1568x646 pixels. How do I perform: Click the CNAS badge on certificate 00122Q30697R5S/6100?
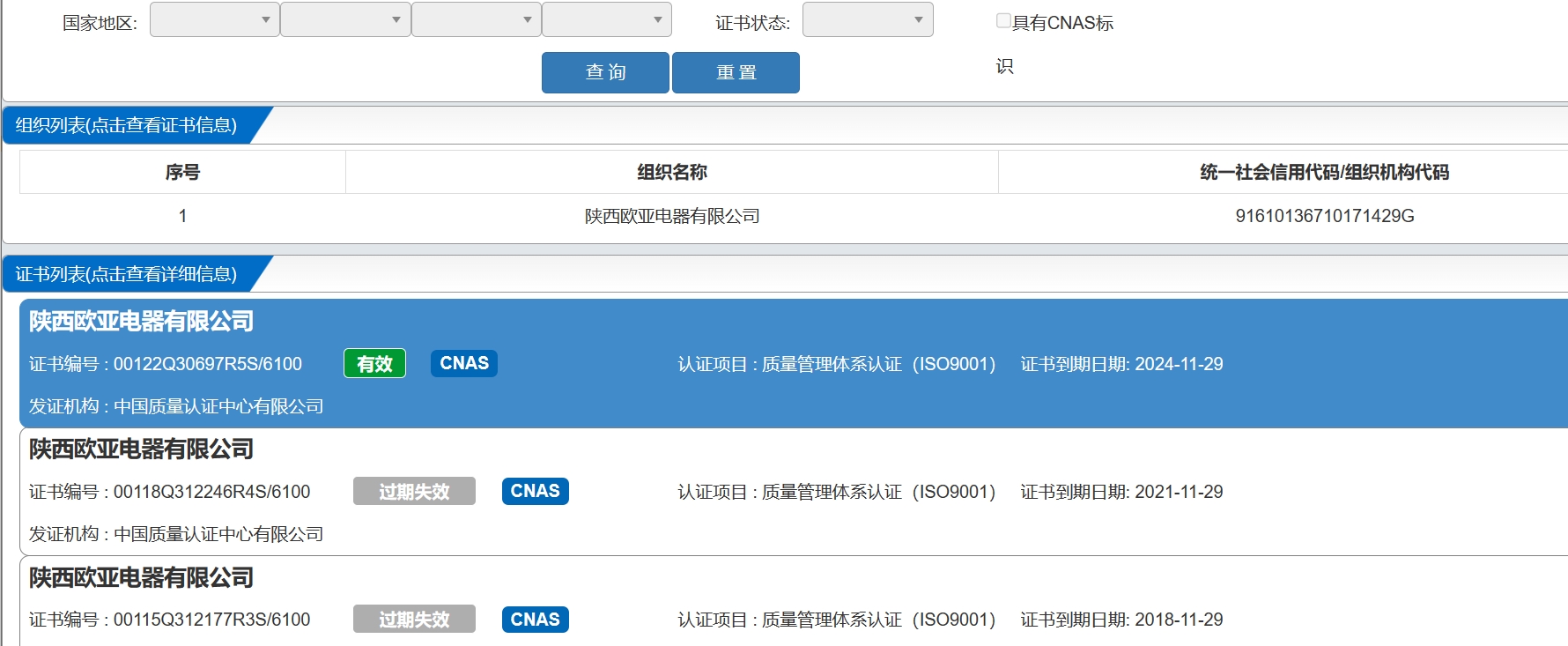point(464,363)
